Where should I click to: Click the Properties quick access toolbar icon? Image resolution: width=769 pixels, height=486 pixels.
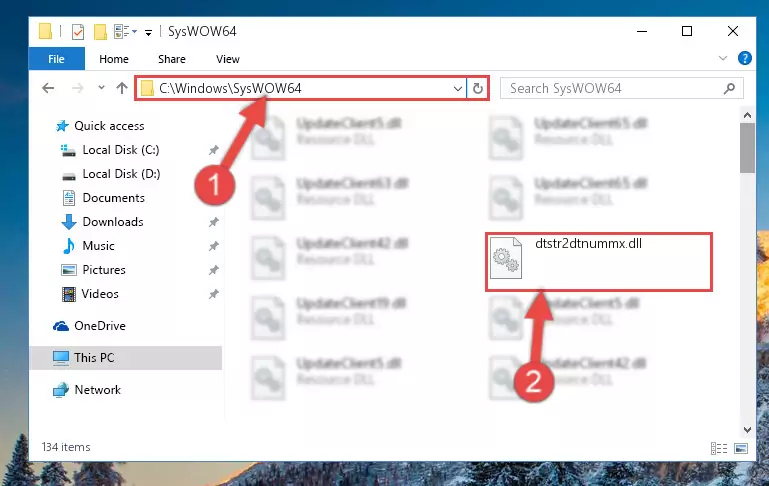click(78, 32)
